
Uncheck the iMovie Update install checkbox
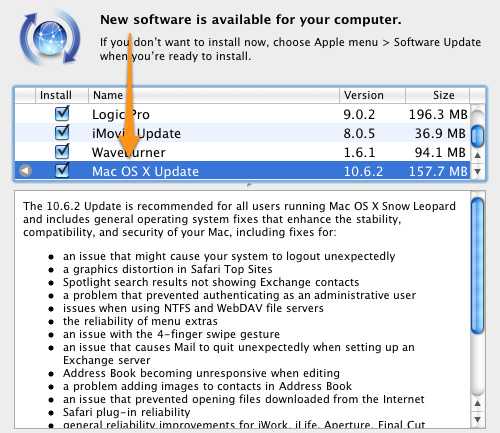pyautogui.click(x=62, y=132)
